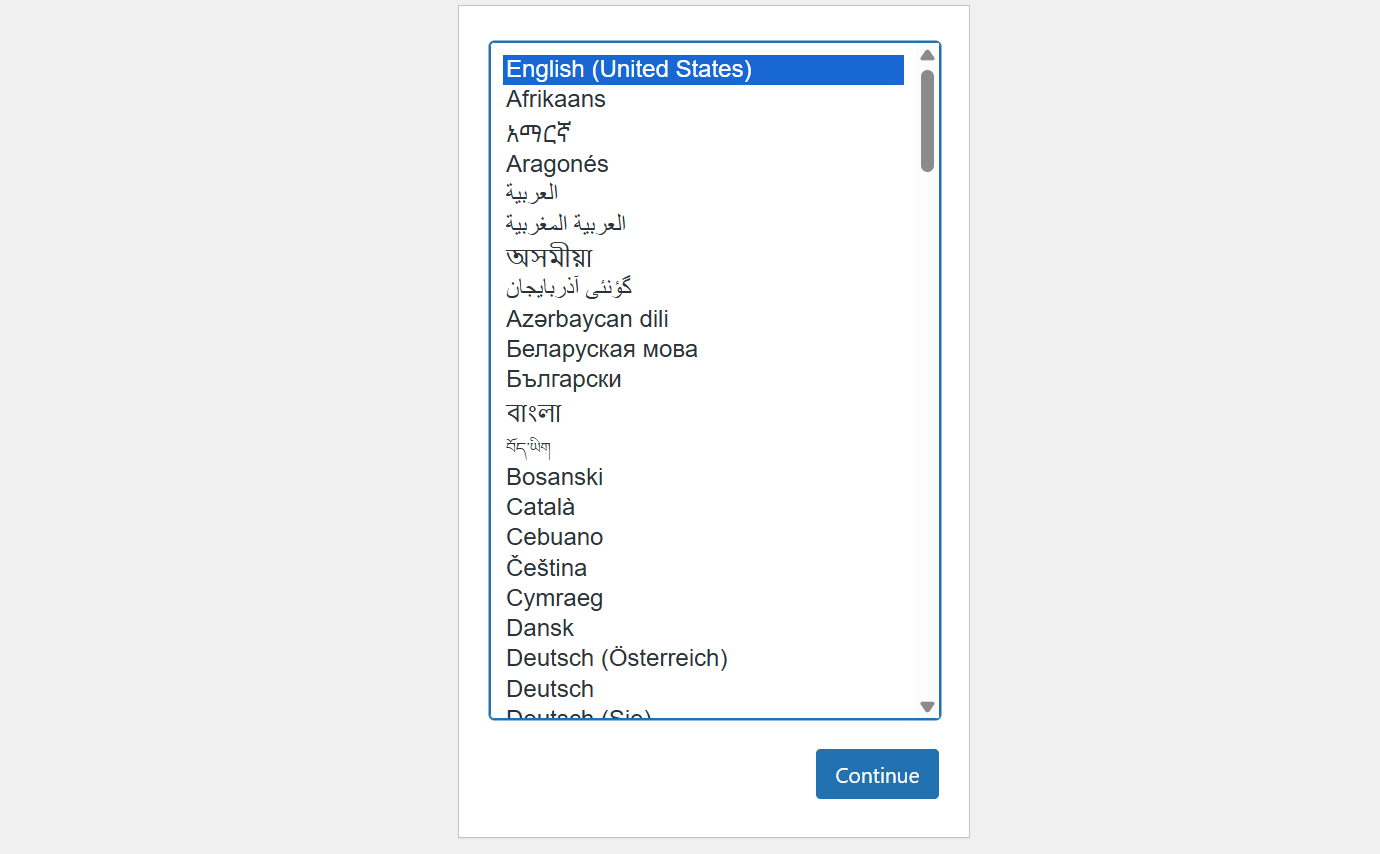Choose Cymraeg from the list
The height and width of the screenshot is (854, 1380).
(x=555, y=598)
